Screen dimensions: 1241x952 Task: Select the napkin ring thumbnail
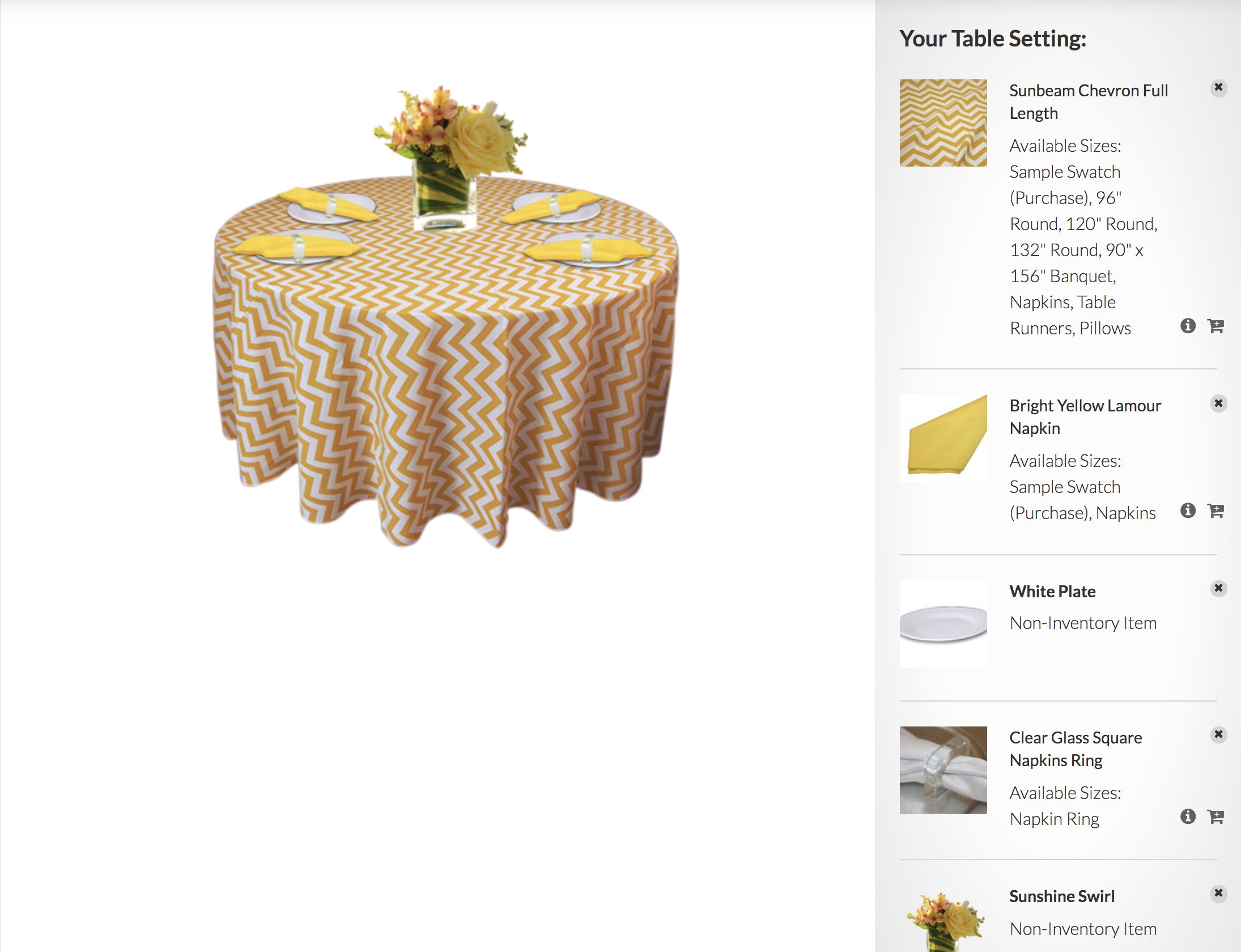pyautogui.click(x=943, y=770)
